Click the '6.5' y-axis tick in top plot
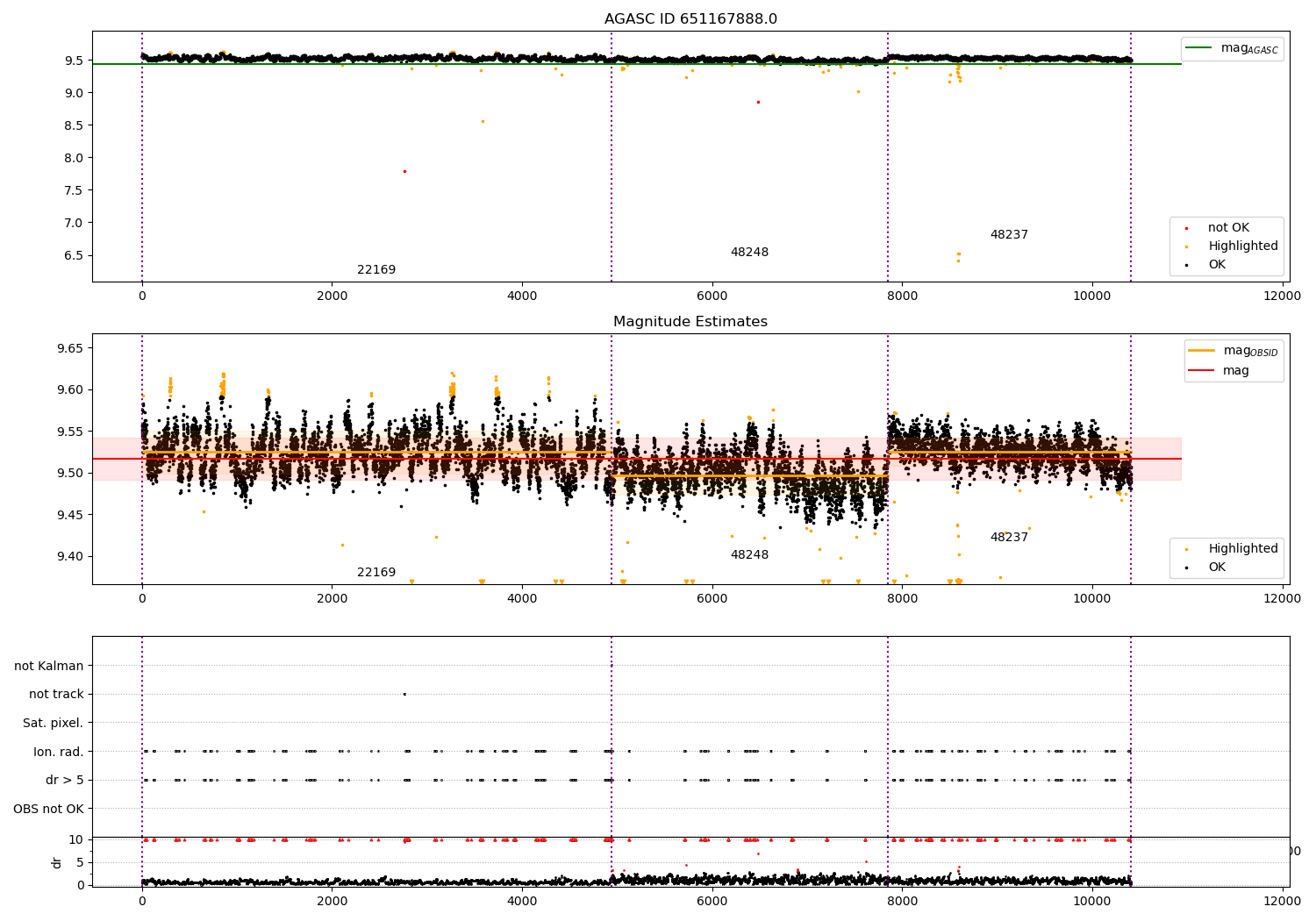Image resolution: width=1316 pixels, height=921 pixels. coord(74,255)
